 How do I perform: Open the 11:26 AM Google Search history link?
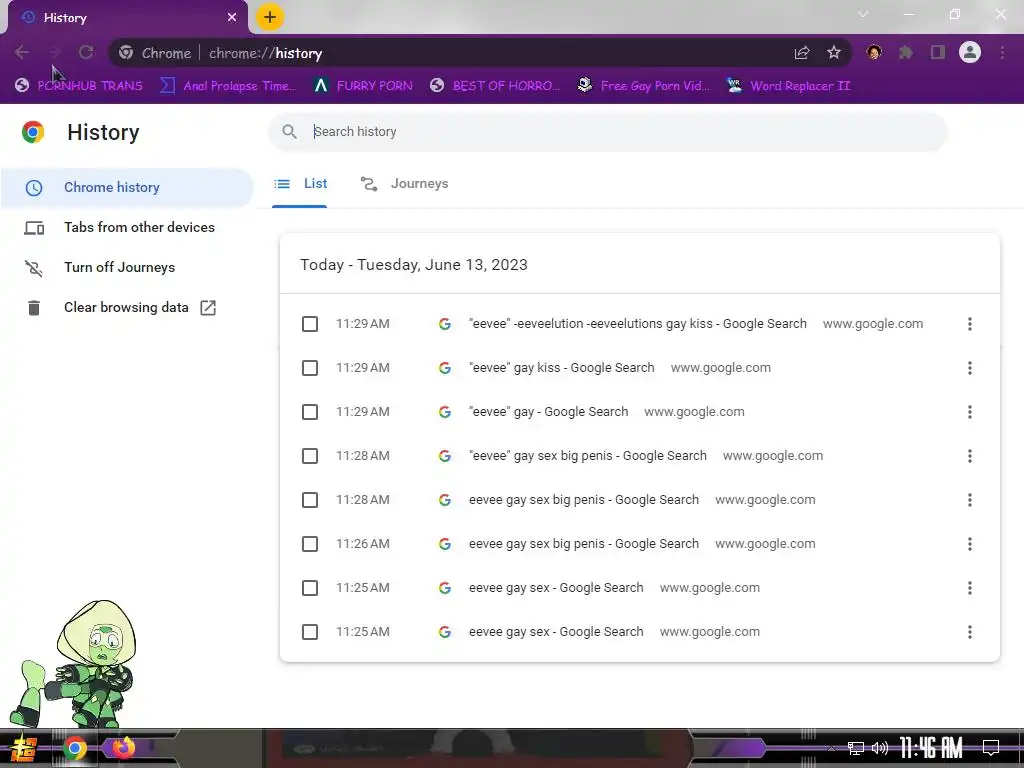click(584, 544)
